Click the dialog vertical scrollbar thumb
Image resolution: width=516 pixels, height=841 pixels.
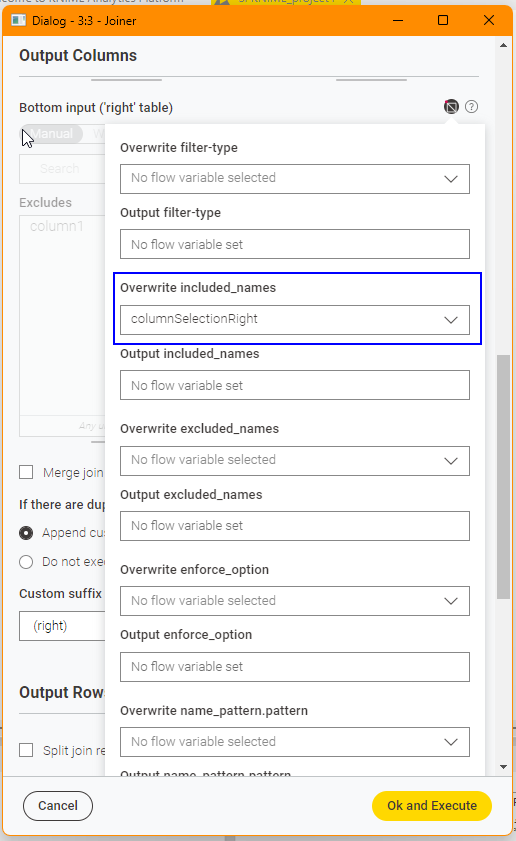503,477
